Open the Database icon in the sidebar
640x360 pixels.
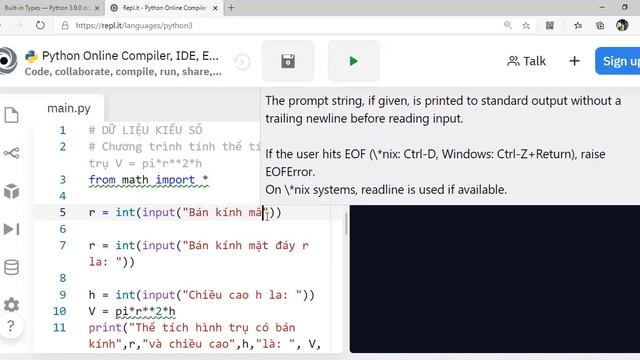pyautogui.click(x=11, y=267)
